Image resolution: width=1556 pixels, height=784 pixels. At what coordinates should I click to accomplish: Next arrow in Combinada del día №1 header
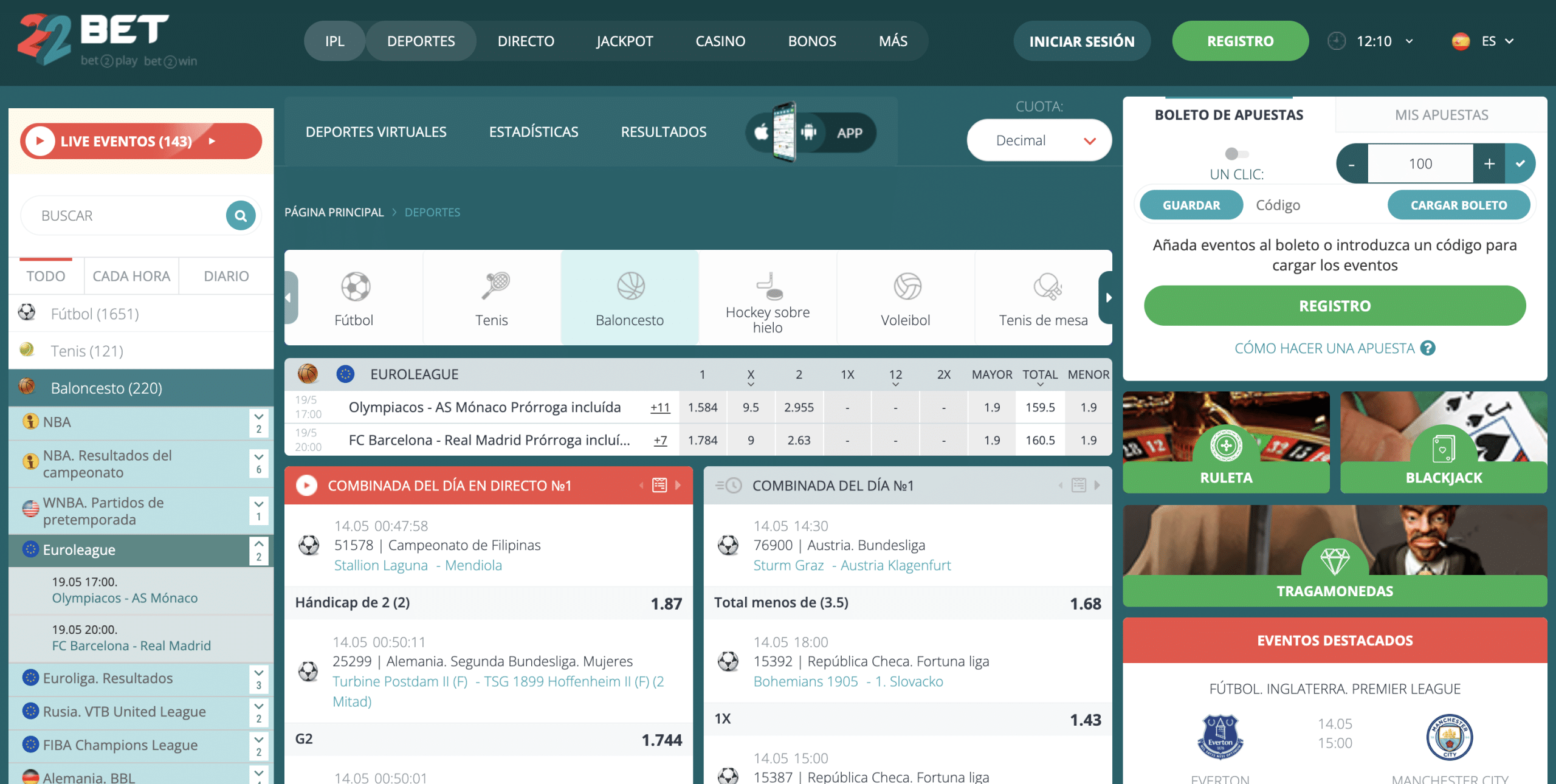1098,485
